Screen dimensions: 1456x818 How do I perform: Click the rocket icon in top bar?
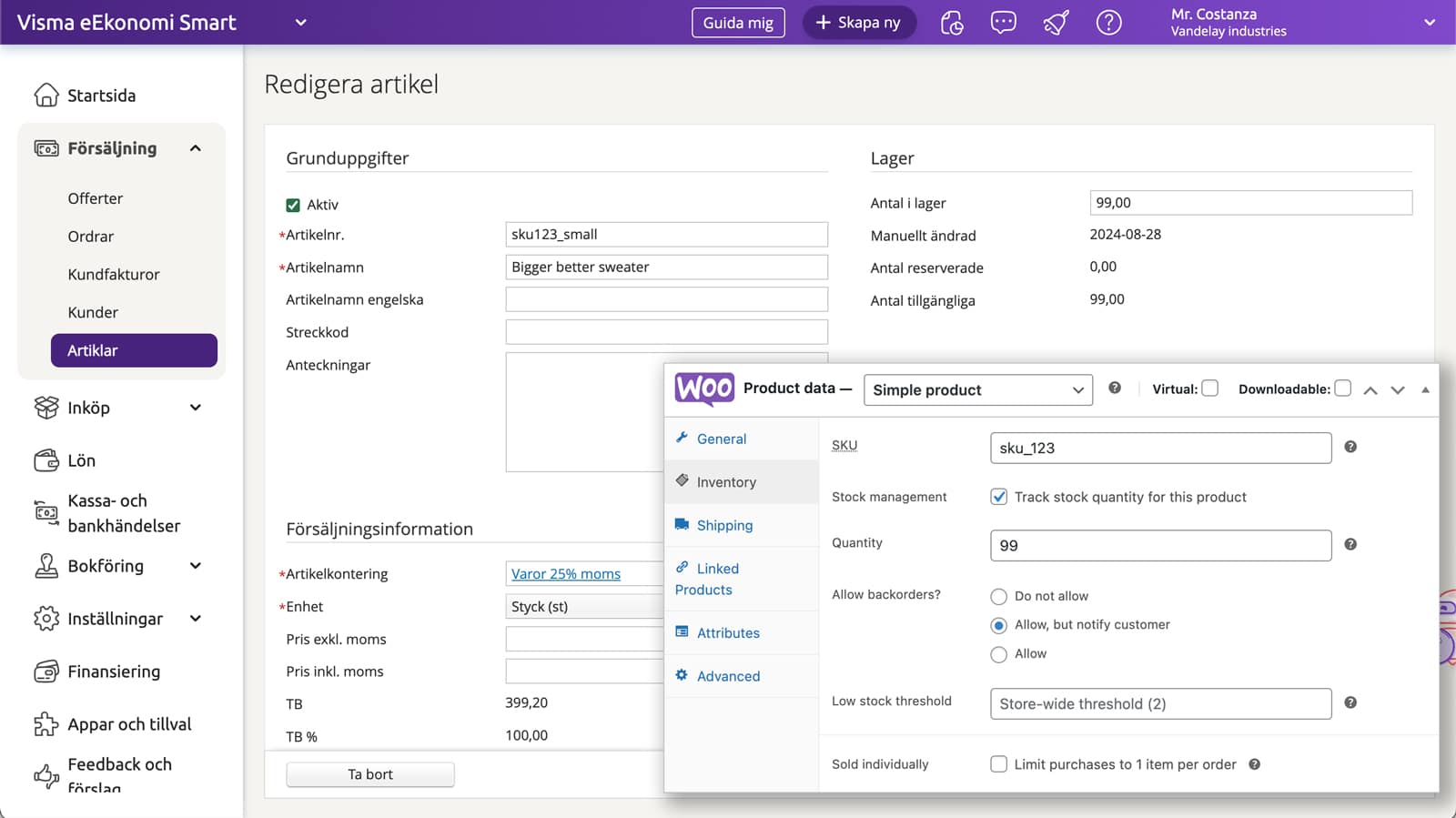coord(1056,23)
